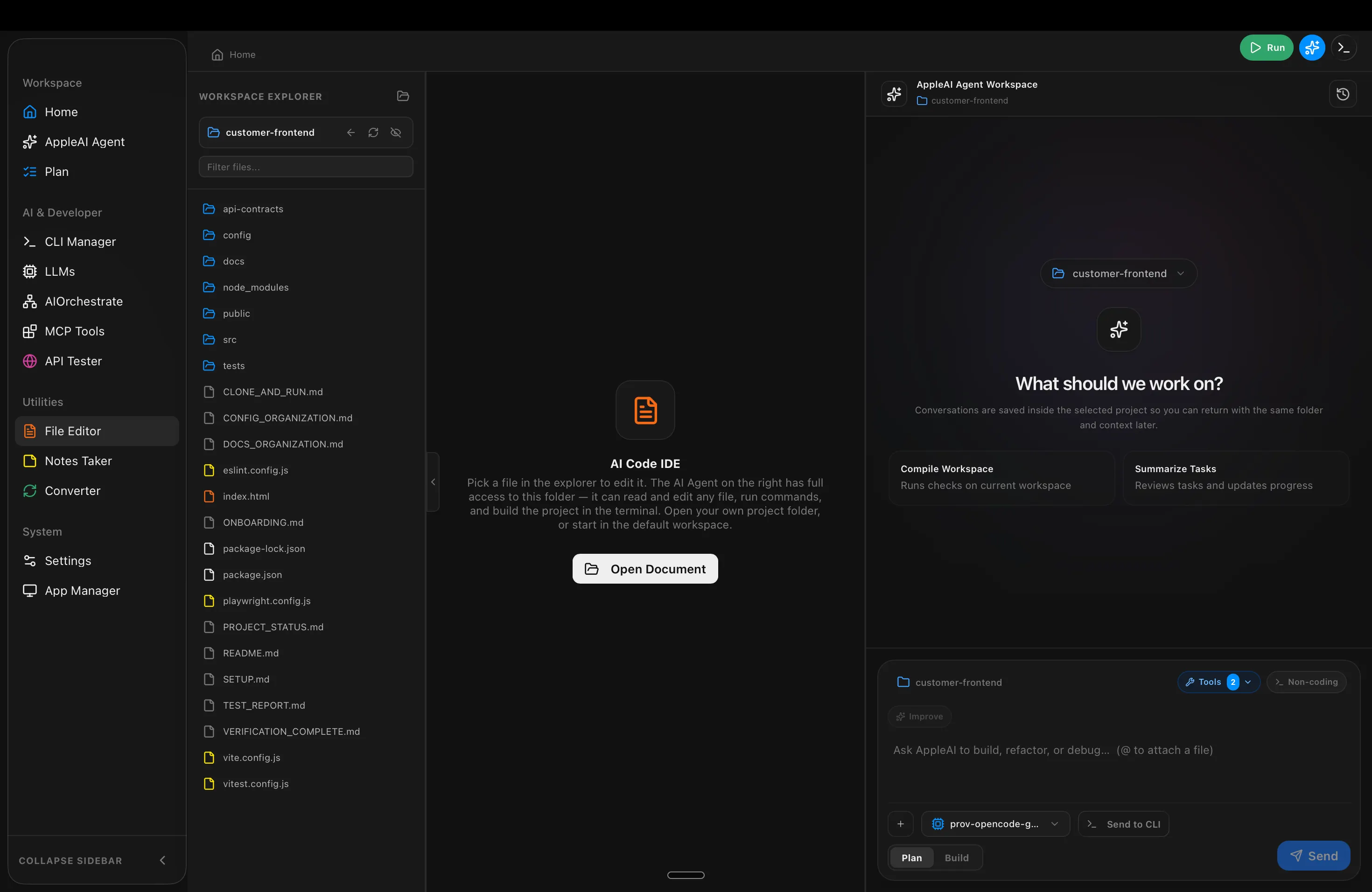
Task: Open CLI Manager in sidebar
Action: coord(96,242)
